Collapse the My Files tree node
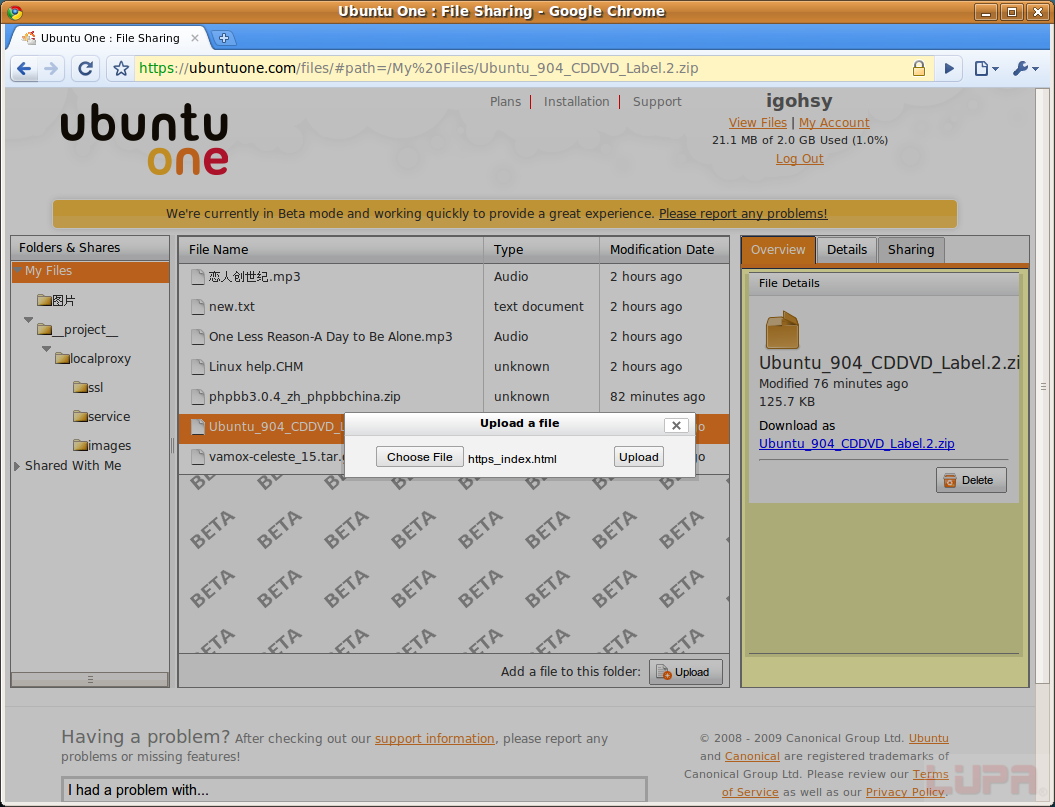 click(18, 271)
